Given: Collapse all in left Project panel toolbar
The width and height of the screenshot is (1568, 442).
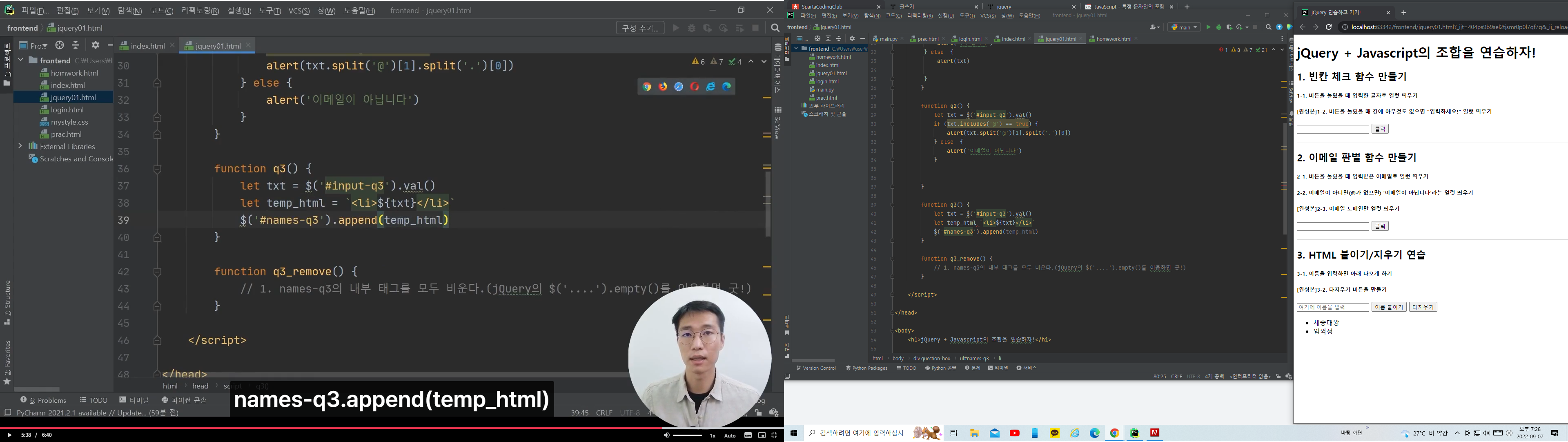Looking at the screenshot, I should [x=76, y=45].
